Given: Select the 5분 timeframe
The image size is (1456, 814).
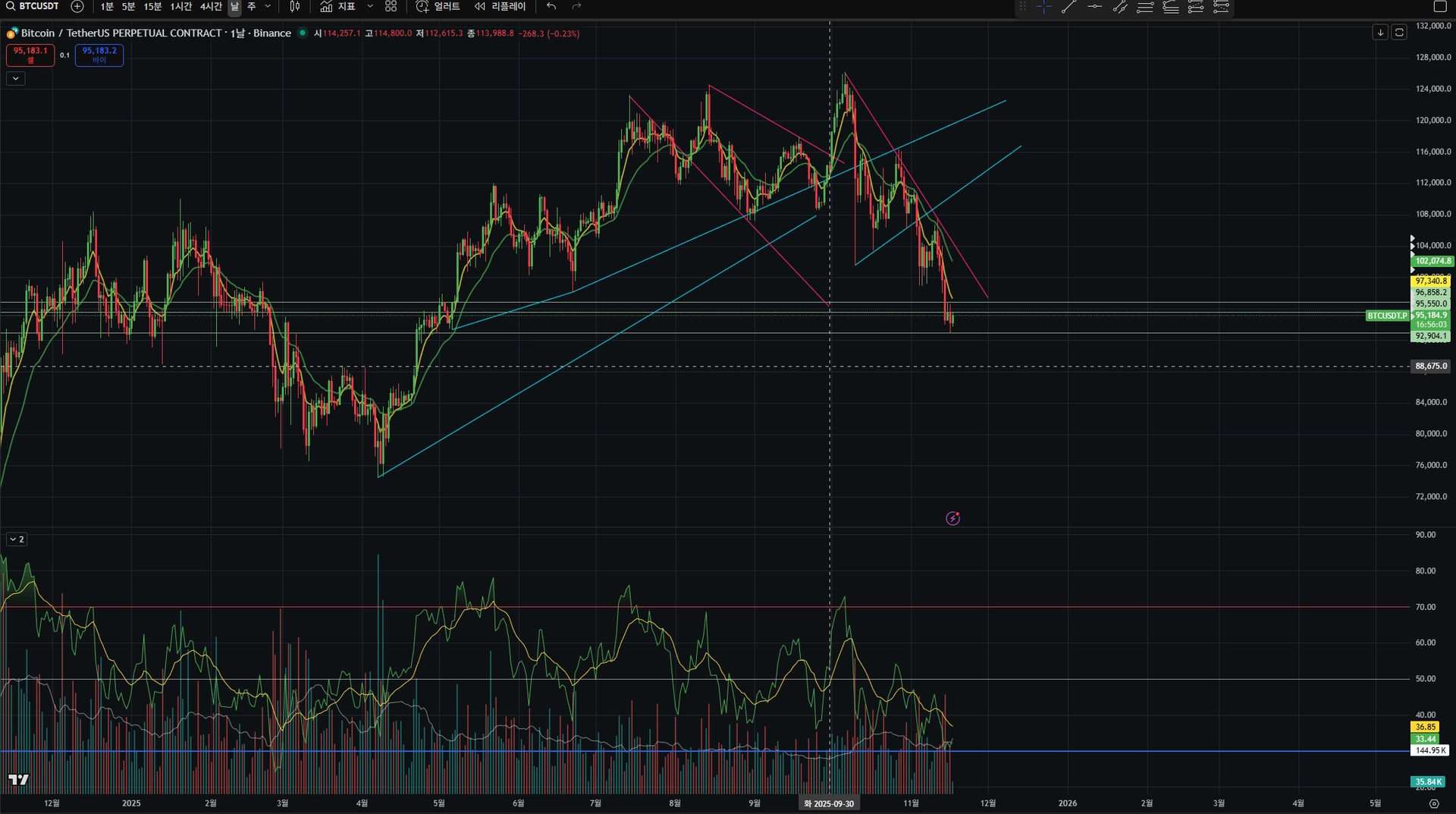Looking at the screenshot, I should [128, 6].
